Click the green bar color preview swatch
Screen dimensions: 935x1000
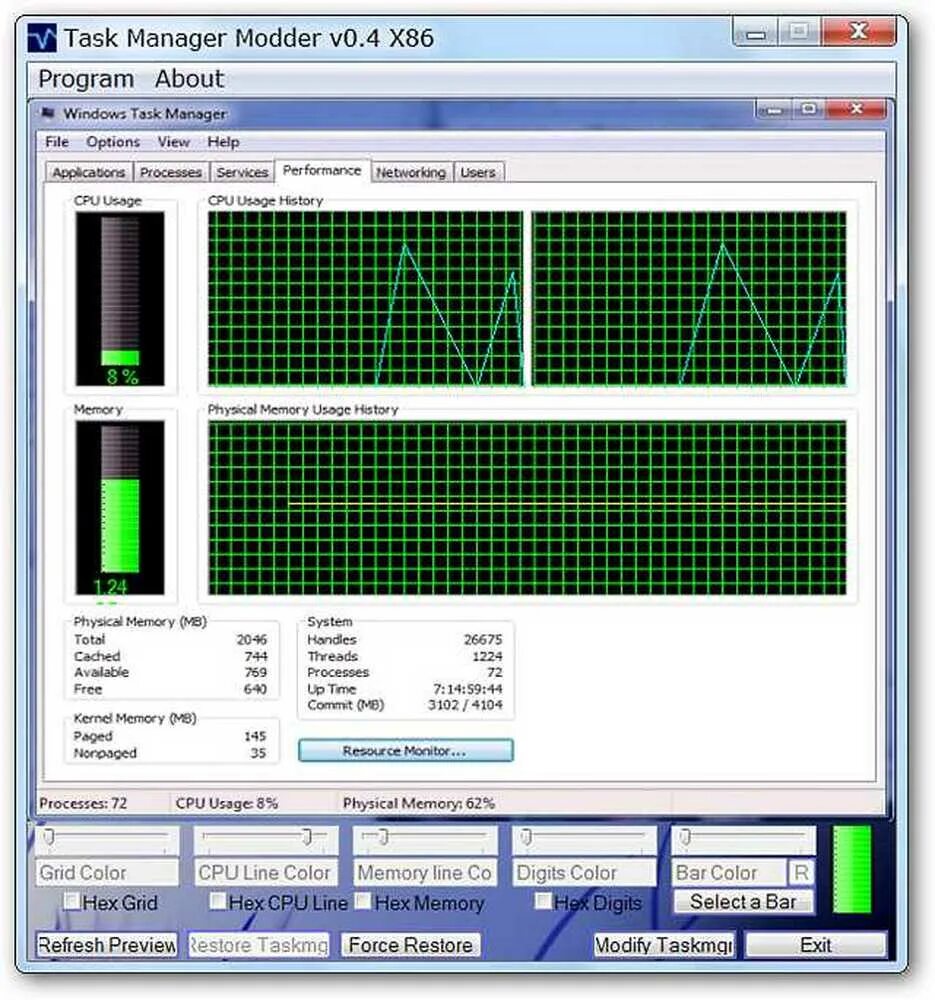pos(852,869)
